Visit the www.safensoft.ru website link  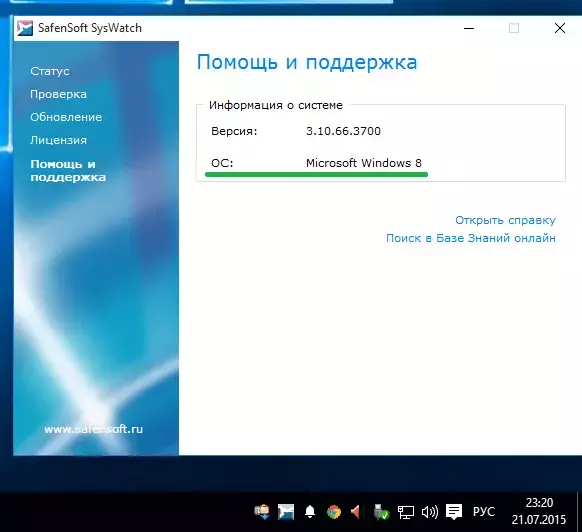[94, 429]
